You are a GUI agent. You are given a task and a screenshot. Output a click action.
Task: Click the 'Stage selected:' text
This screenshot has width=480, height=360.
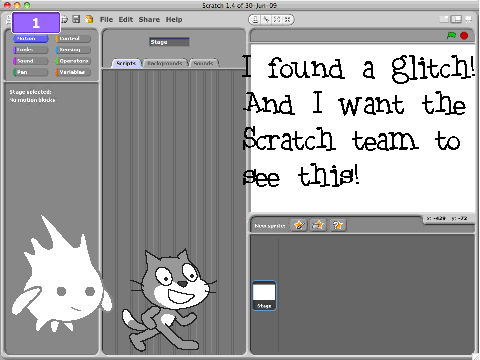tap(30, 92)
